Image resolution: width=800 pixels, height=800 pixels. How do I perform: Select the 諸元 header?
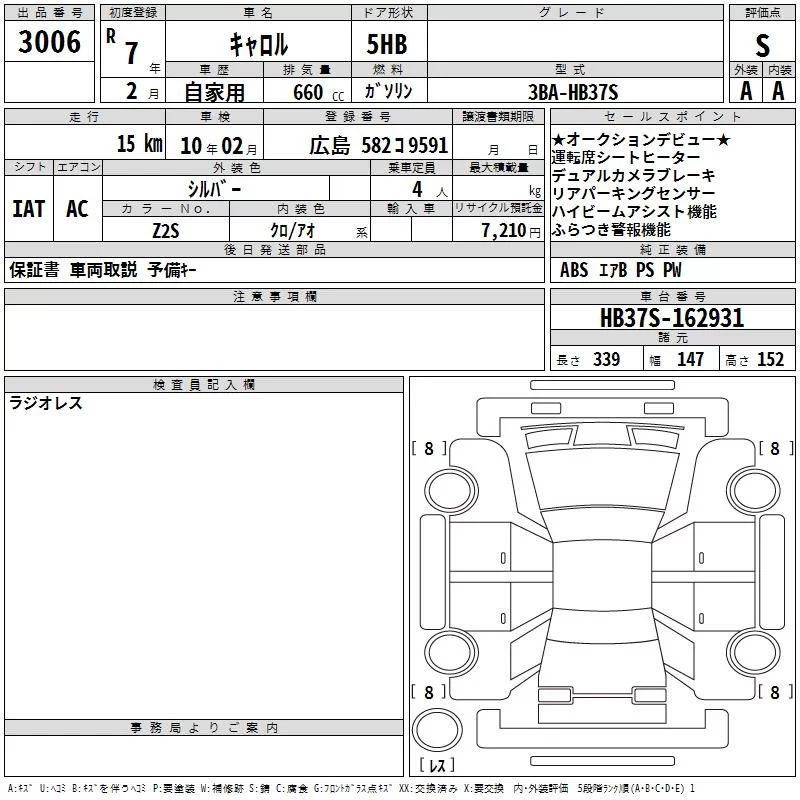[x=673, y=337]
